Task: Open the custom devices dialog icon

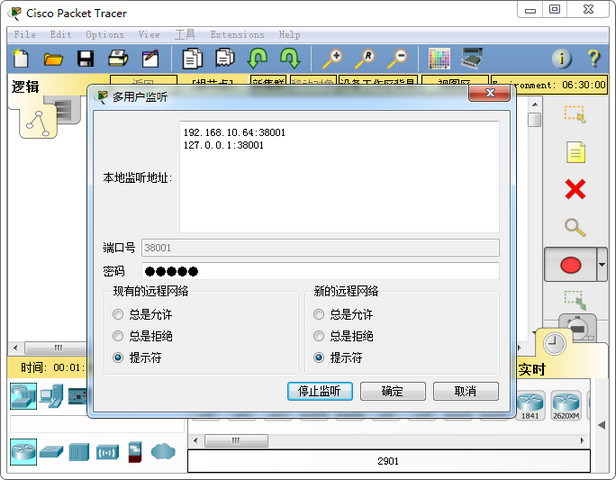Action: click(x=472, y=58)
